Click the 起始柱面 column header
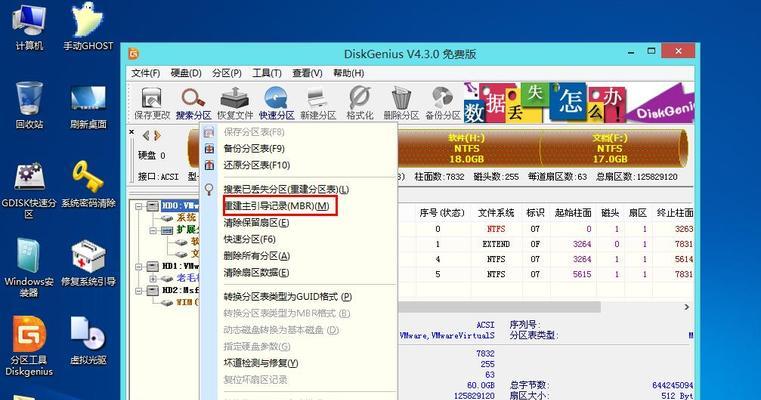Viewport: 761px width, 400px height. click(573, 213)
